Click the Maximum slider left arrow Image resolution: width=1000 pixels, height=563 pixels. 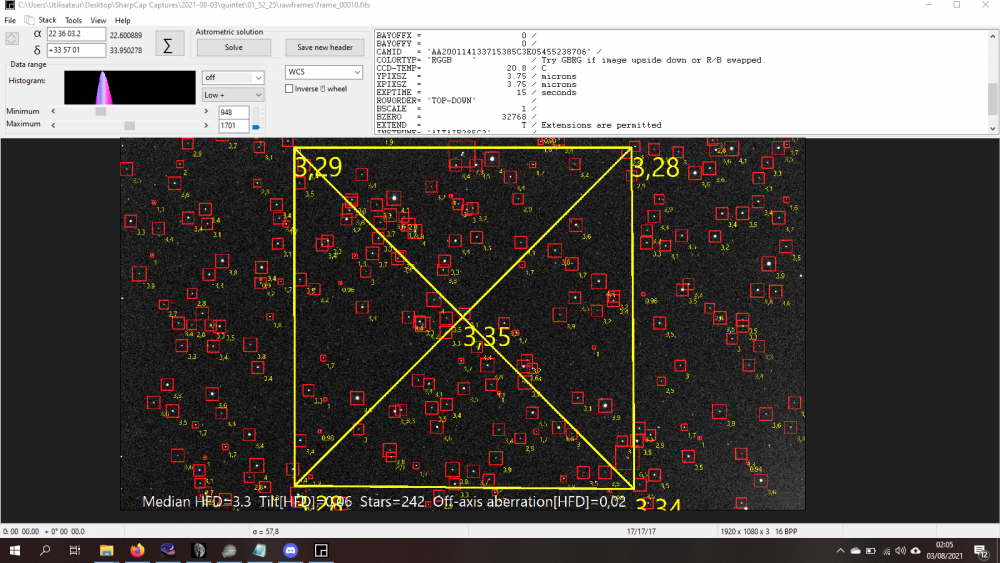tap(53, 126)
